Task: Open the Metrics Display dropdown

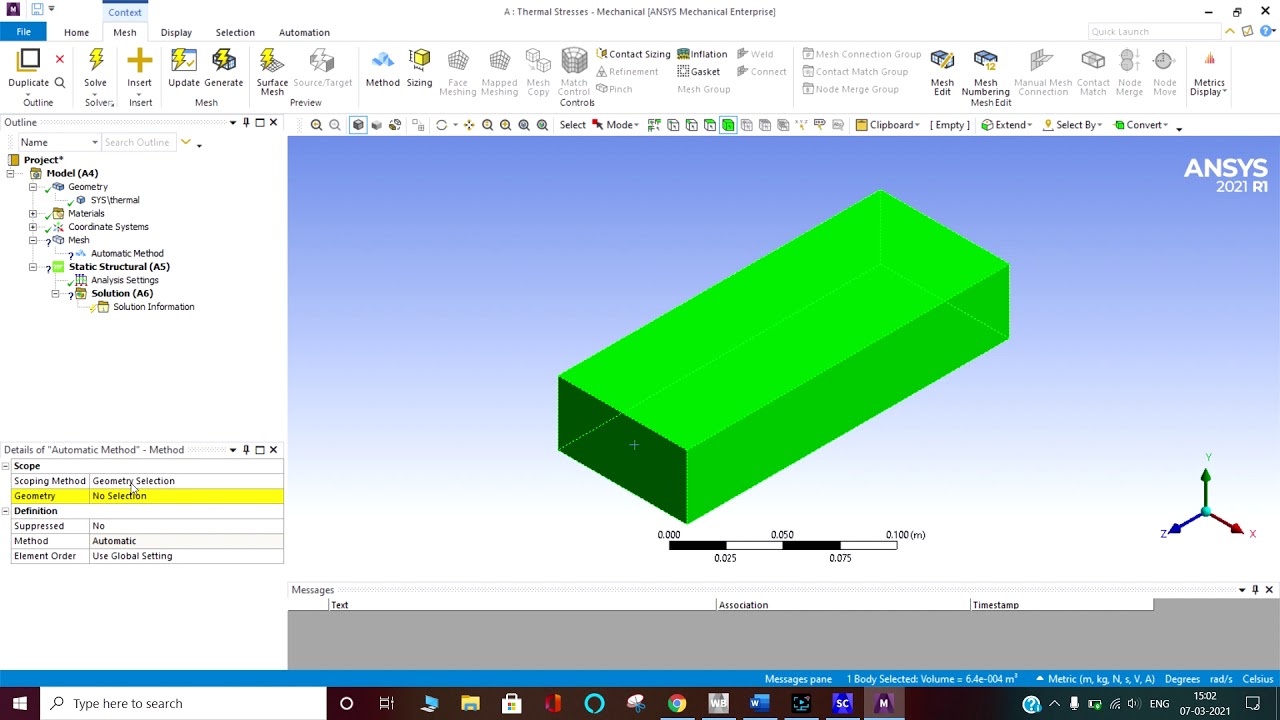Action: (x=1208, y=72)
